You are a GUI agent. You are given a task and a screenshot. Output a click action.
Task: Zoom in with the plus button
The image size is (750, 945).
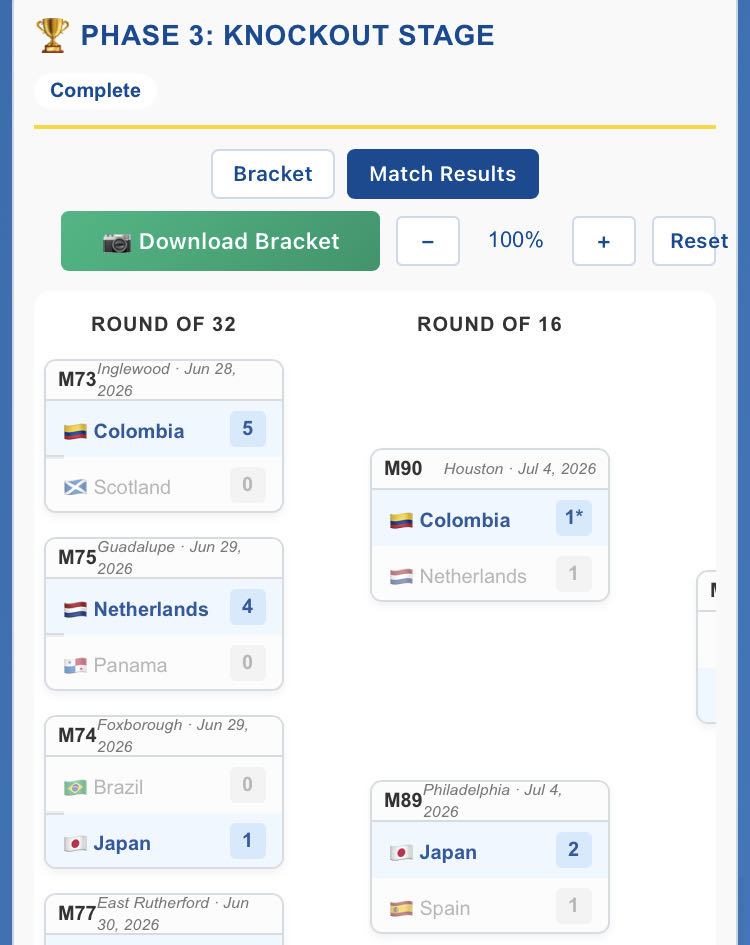[x=603, y=241]
